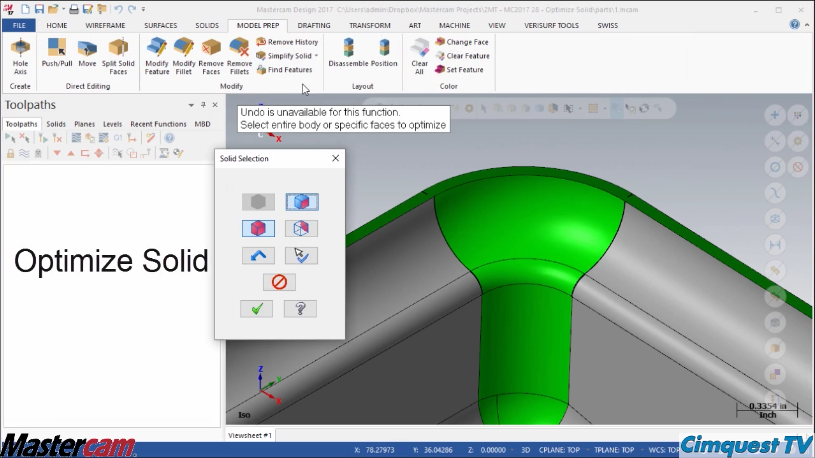Screen dimensions: 815x458
Task: Switch to the SURFACES ribbon tab
Action: coord(161,25)
